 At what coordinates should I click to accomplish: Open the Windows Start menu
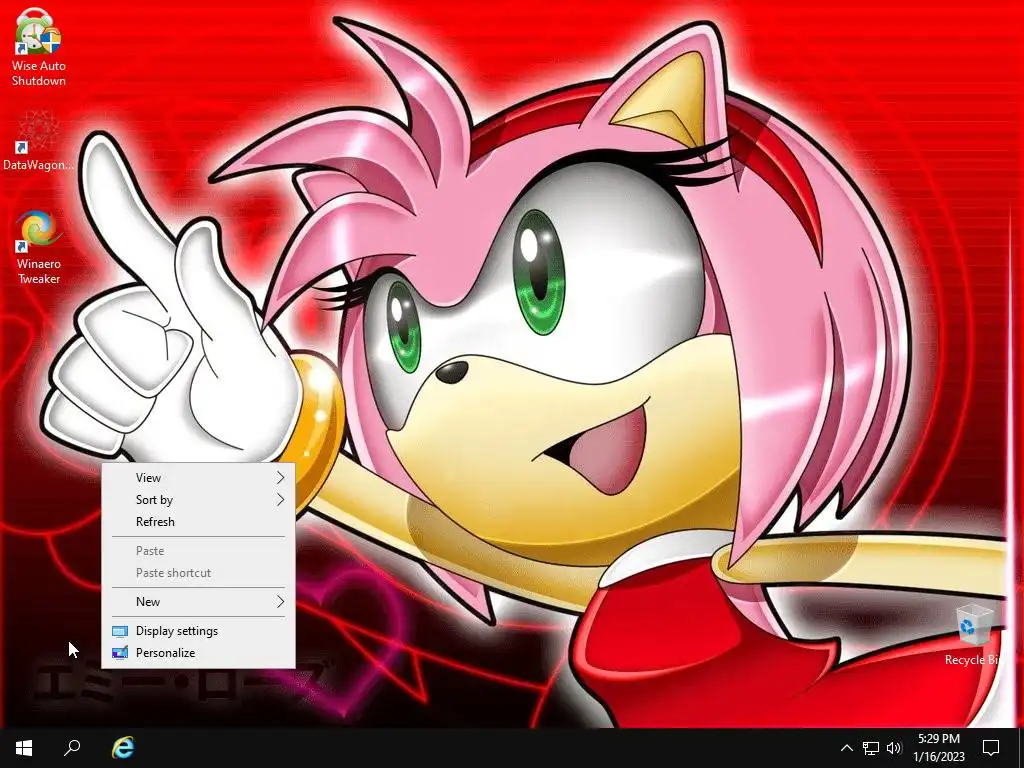tap(24, 747)
